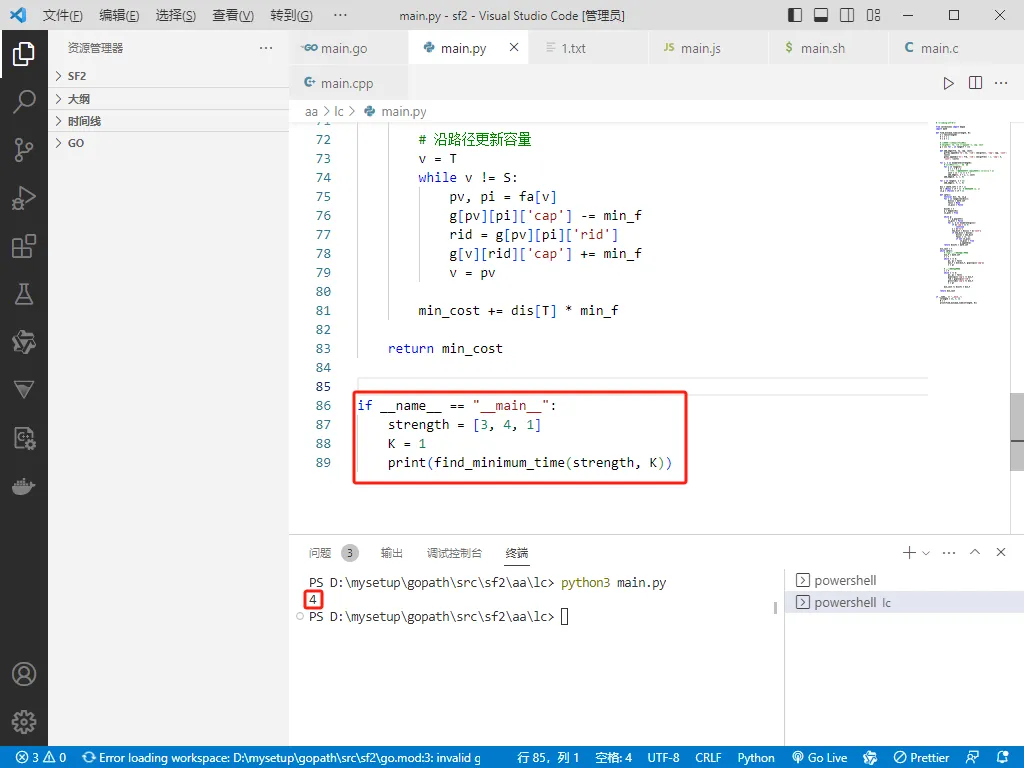Switch to main.cpp tab

coord(348,83)
